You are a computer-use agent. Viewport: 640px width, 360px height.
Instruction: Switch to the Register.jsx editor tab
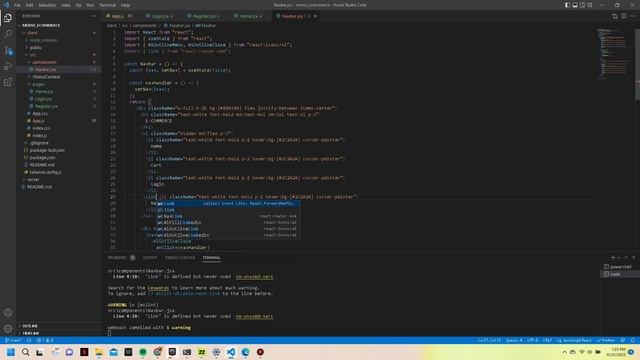[x=203, y=16]
